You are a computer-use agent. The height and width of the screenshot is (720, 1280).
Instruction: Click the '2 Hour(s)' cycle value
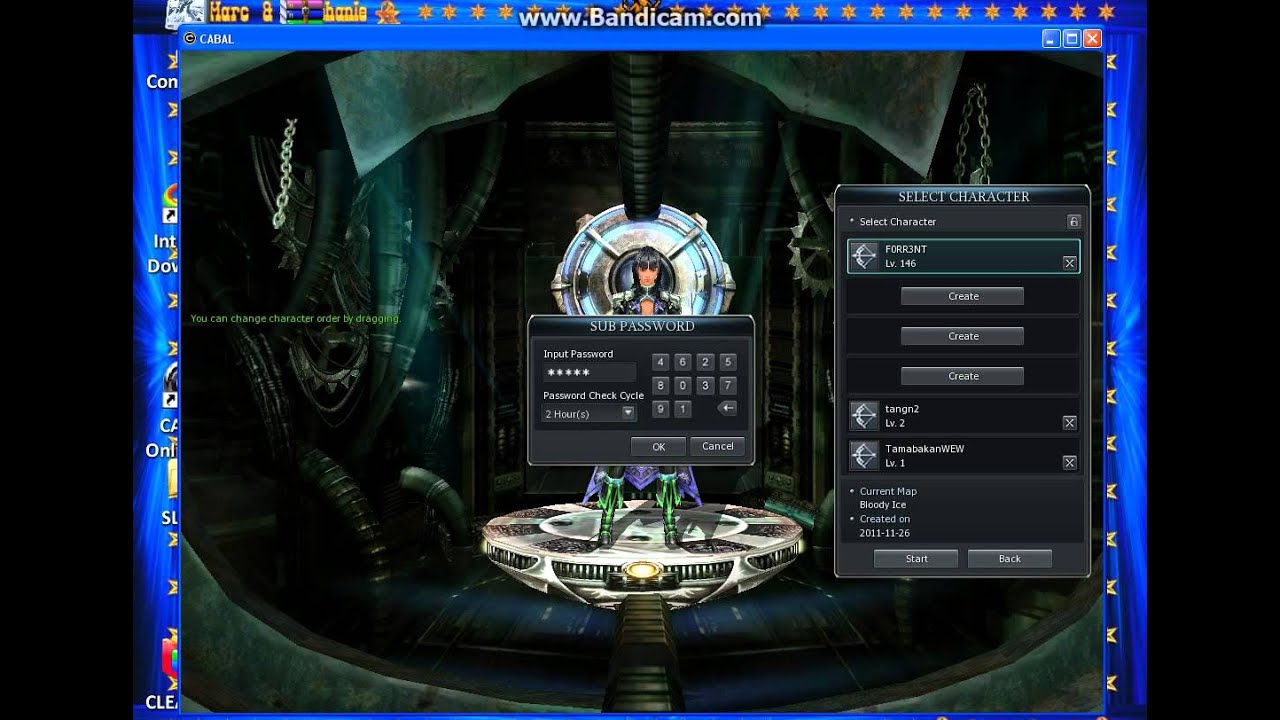[567, 414]
